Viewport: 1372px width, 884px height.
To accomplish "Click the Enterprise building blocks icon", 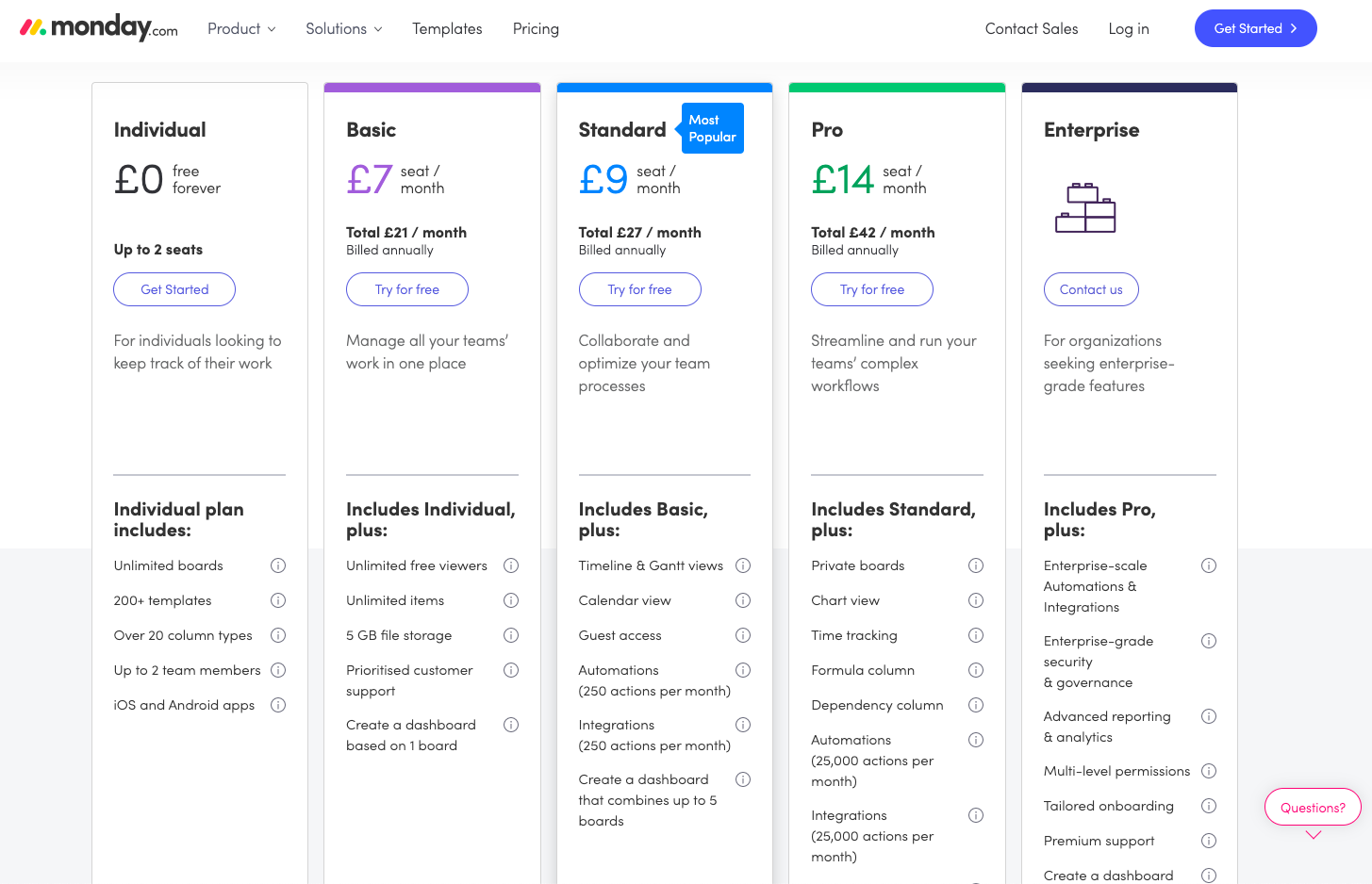I will [1085, 208].
